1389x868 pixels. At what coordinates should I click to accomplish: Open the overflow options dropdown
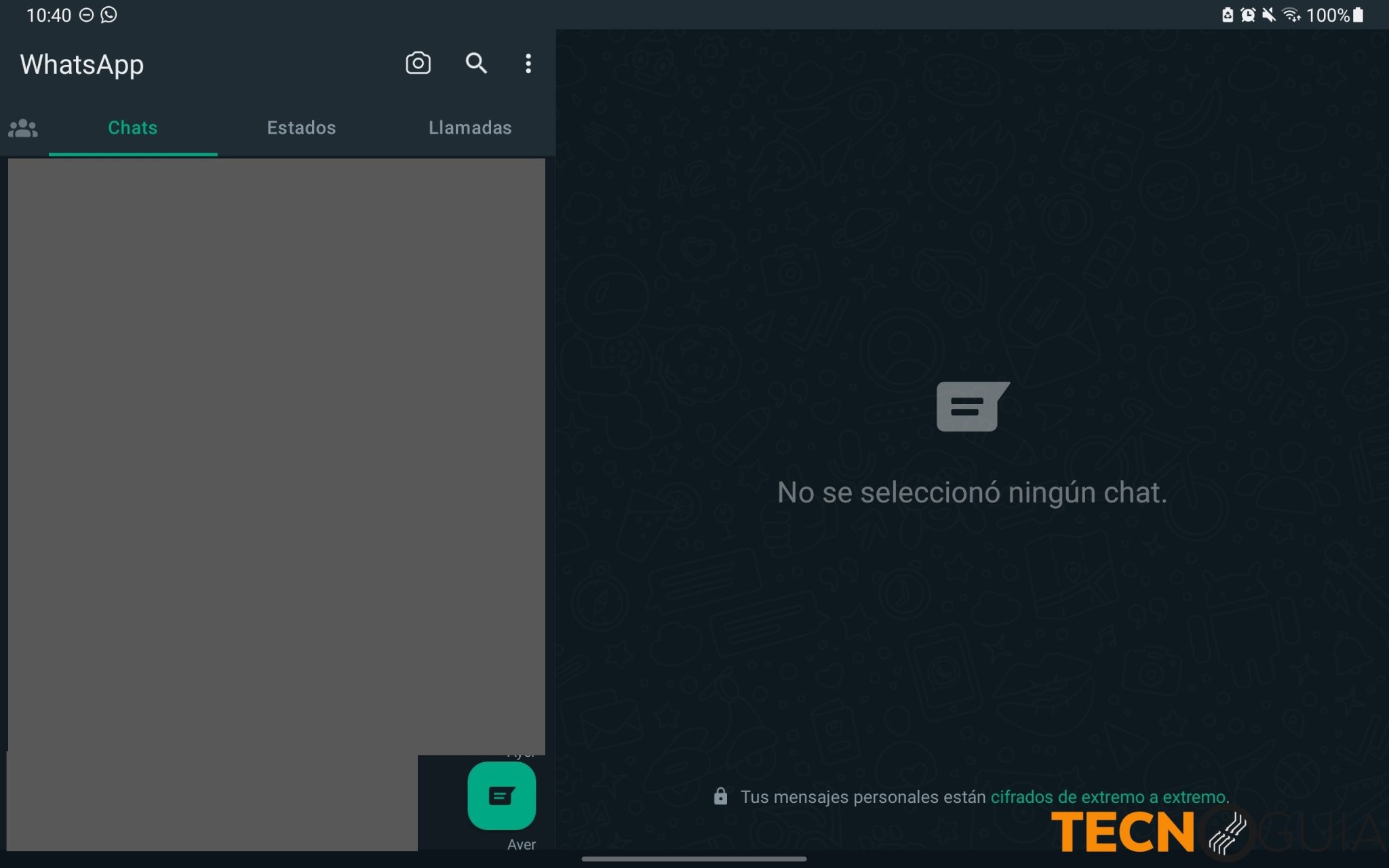click(528, 63)
